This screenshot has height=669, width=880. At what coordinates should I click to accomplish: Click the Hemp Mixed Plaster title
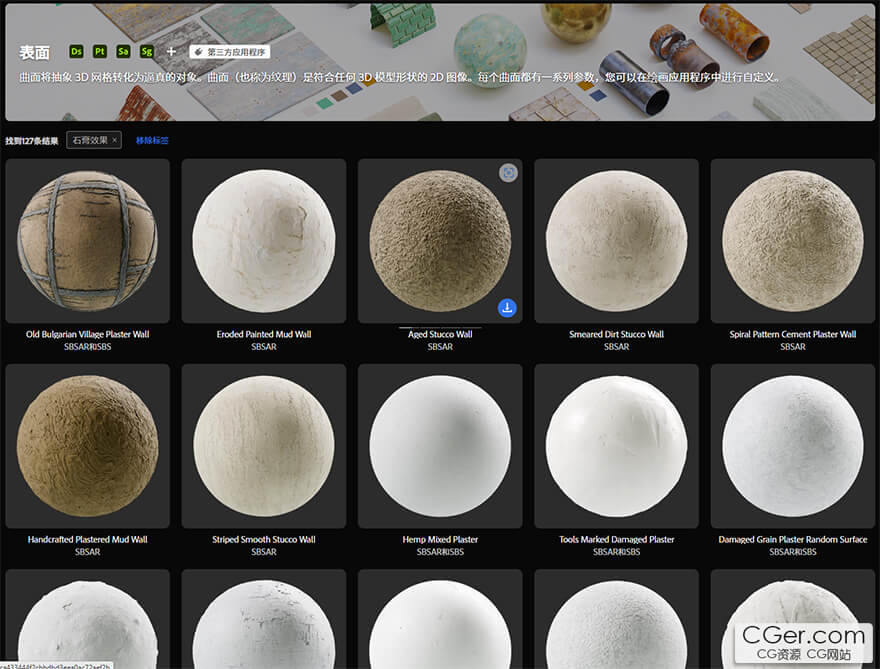(x=440, y=540)
